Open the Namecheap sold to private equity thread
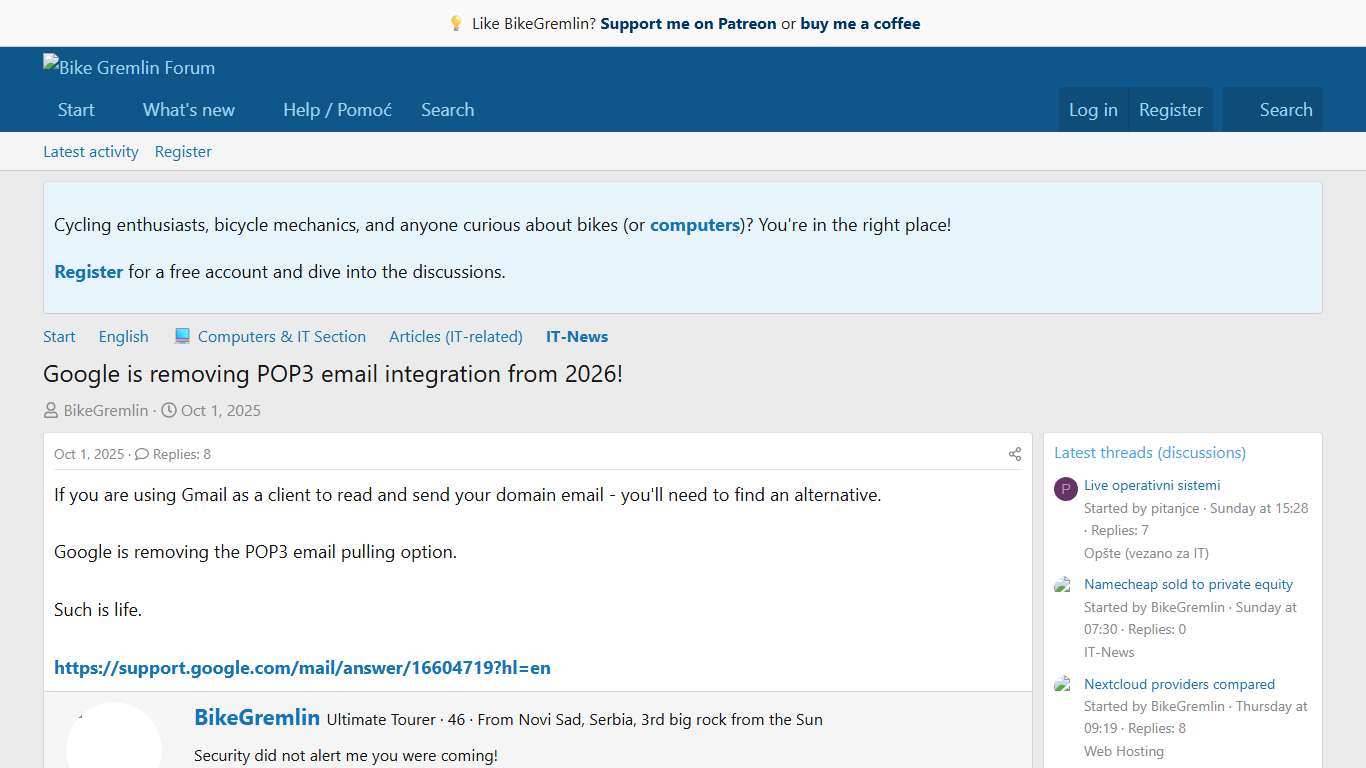Viewport: 1366px width, 768px height. click(1188, 584)
